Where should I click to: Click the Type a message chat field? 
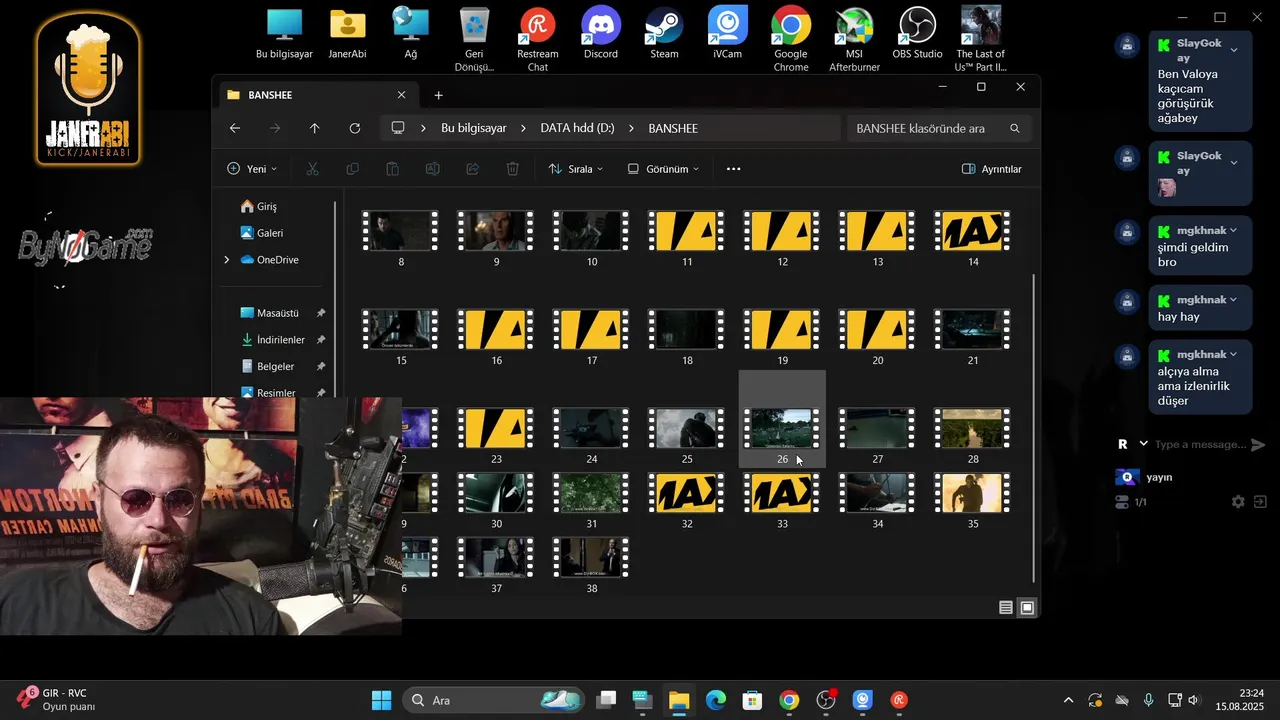pyautogui.click(x=1200, y=444)
